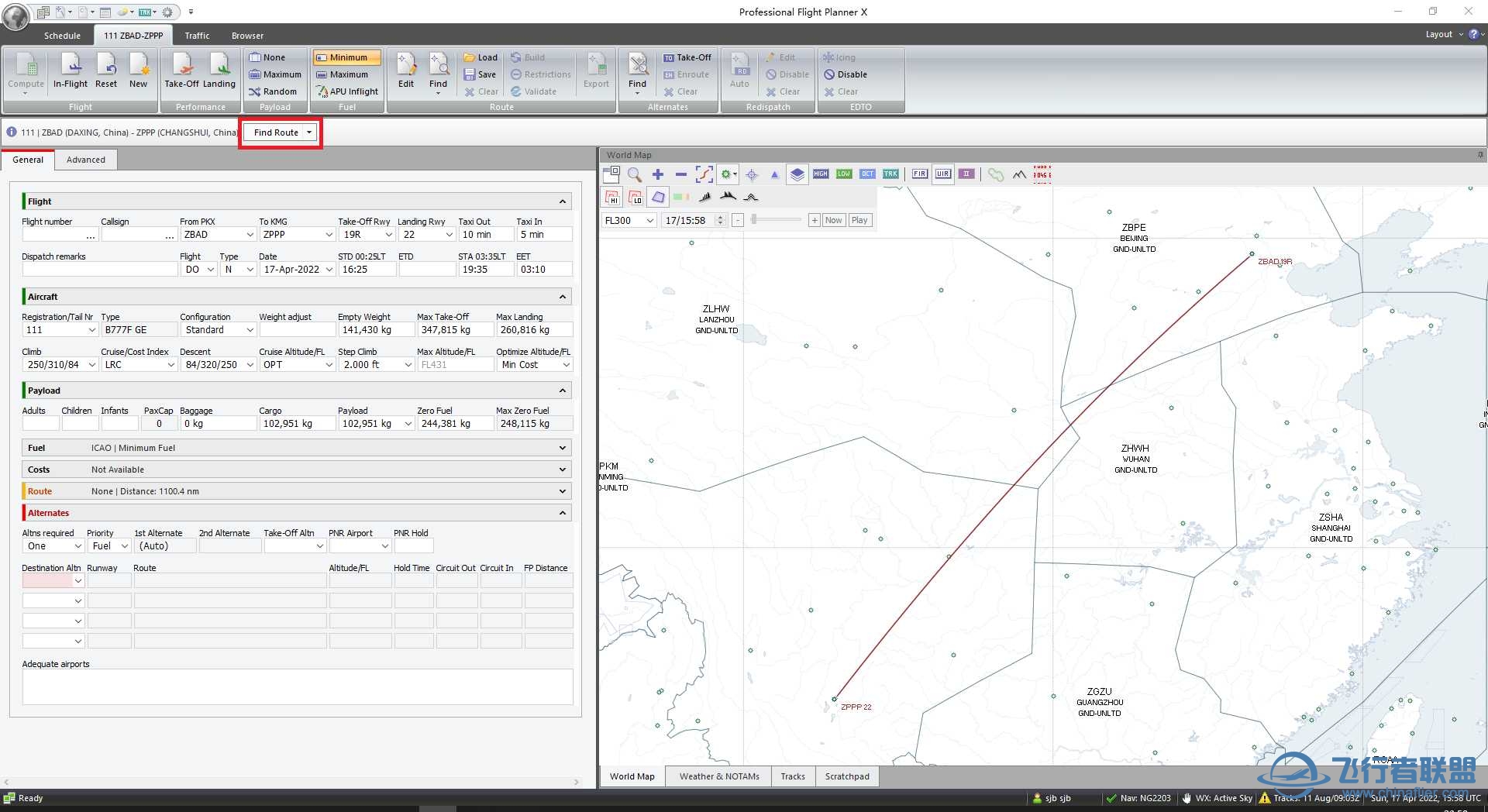Screen dimensions: 1488x812
Task: Click alternates Take-Off button
Action: pos(687,57)
